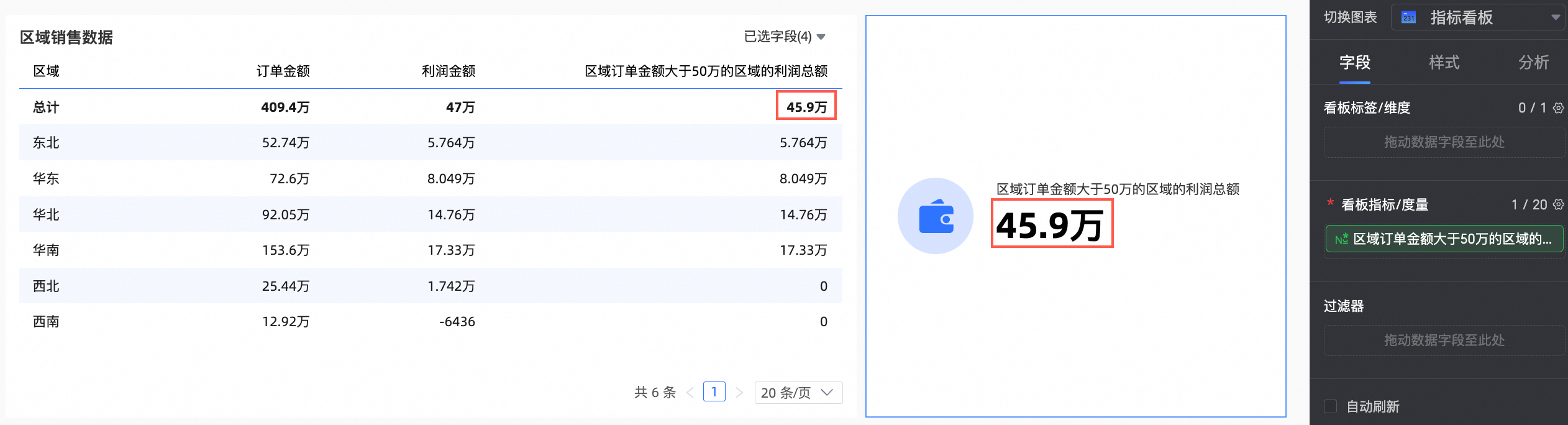
Task: Click the 看板标签/维度 field drop zone
Action: pyautogui.click(x=1444, y=142)
